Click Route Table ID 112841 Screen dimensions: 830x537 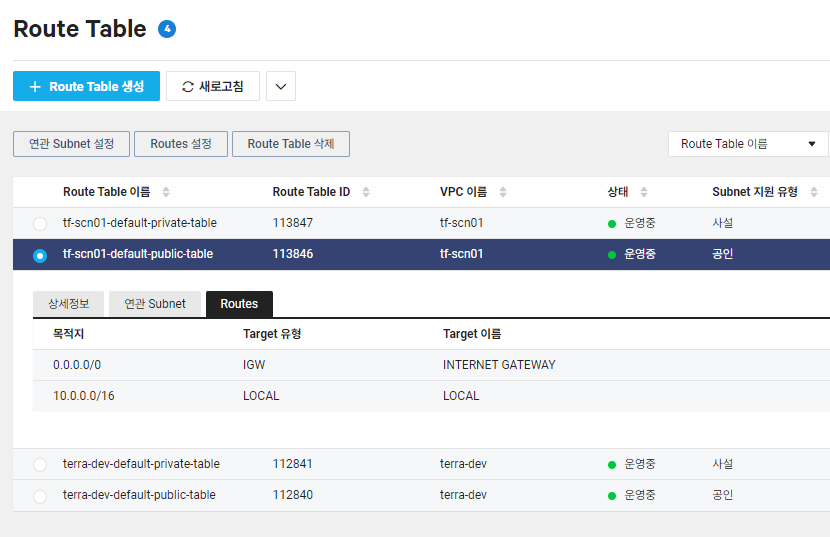click(x=293, y=464)
